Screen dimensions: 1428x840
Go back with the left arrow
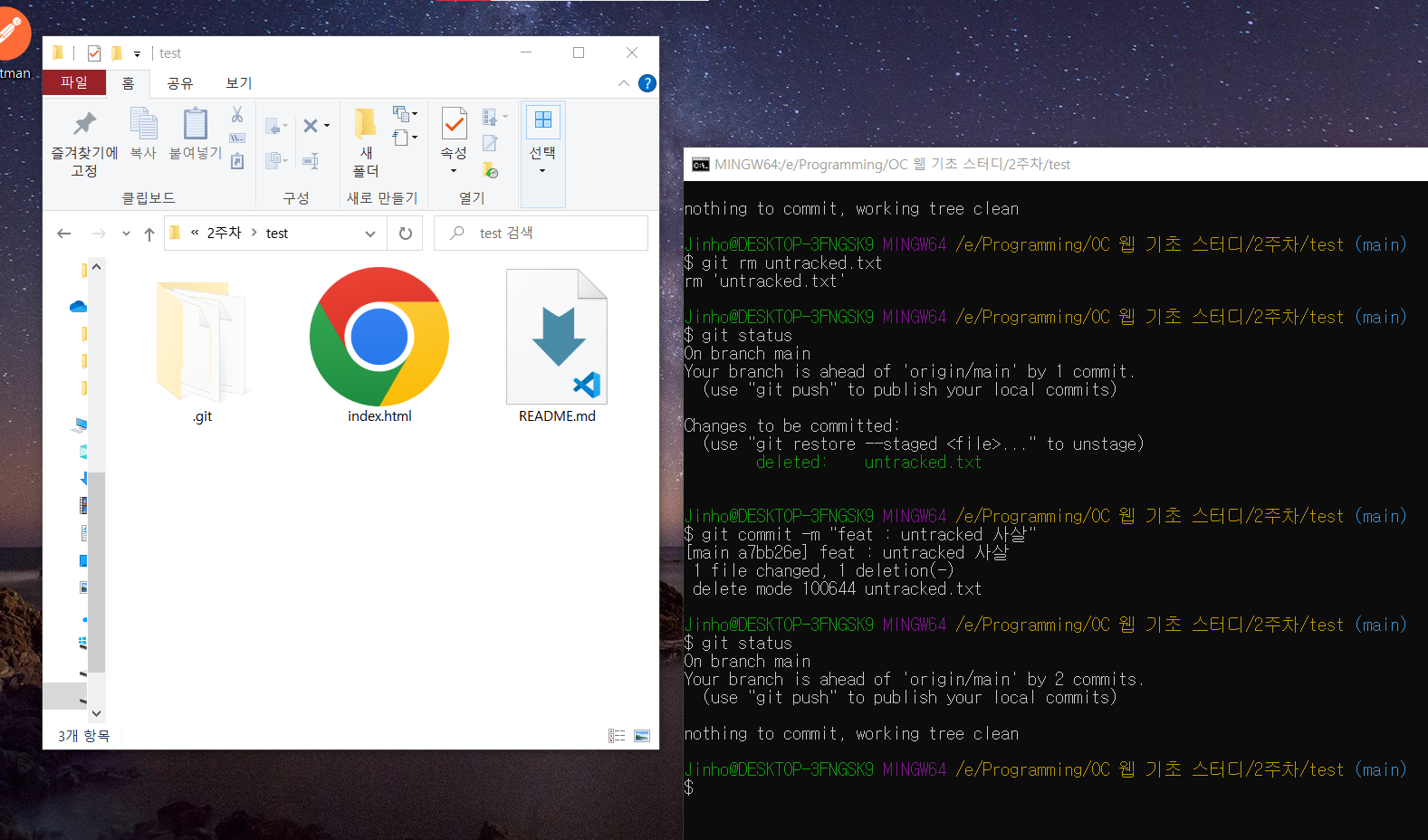(64, 234)
